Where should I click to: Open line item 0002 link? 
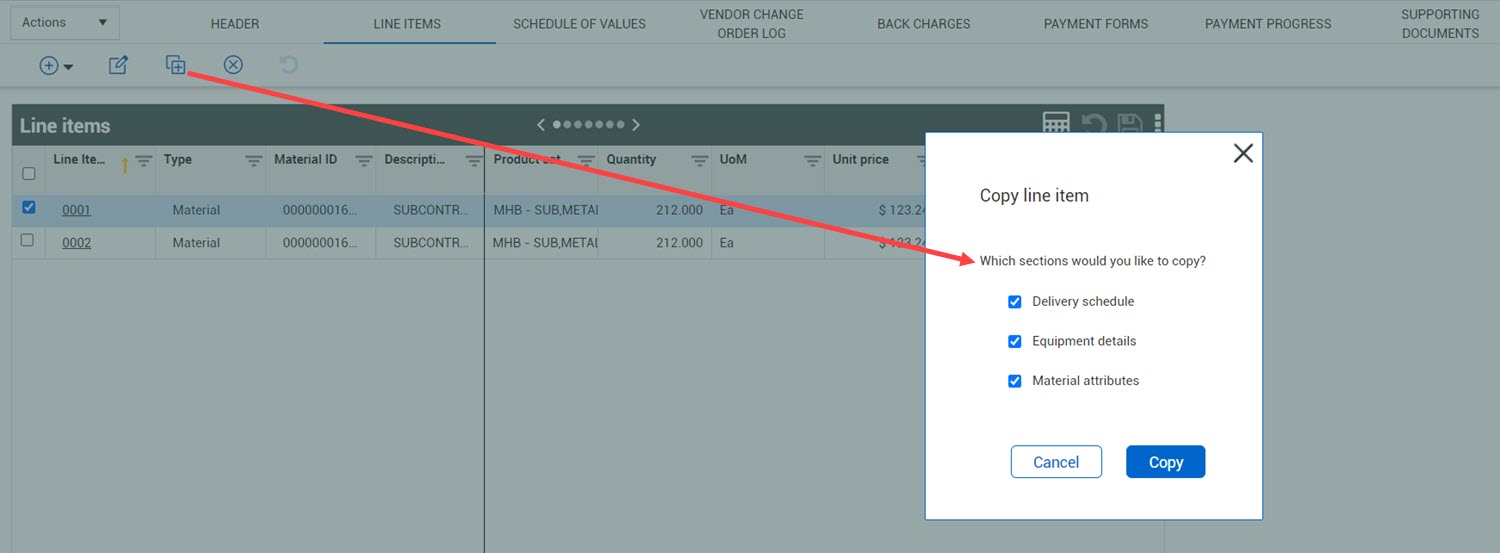coord(76,243)
